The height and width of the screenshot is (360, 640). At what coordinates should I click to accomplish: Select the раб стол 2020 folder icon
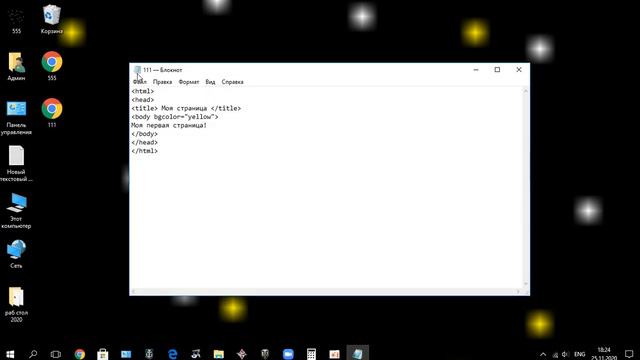pos(16,304)
